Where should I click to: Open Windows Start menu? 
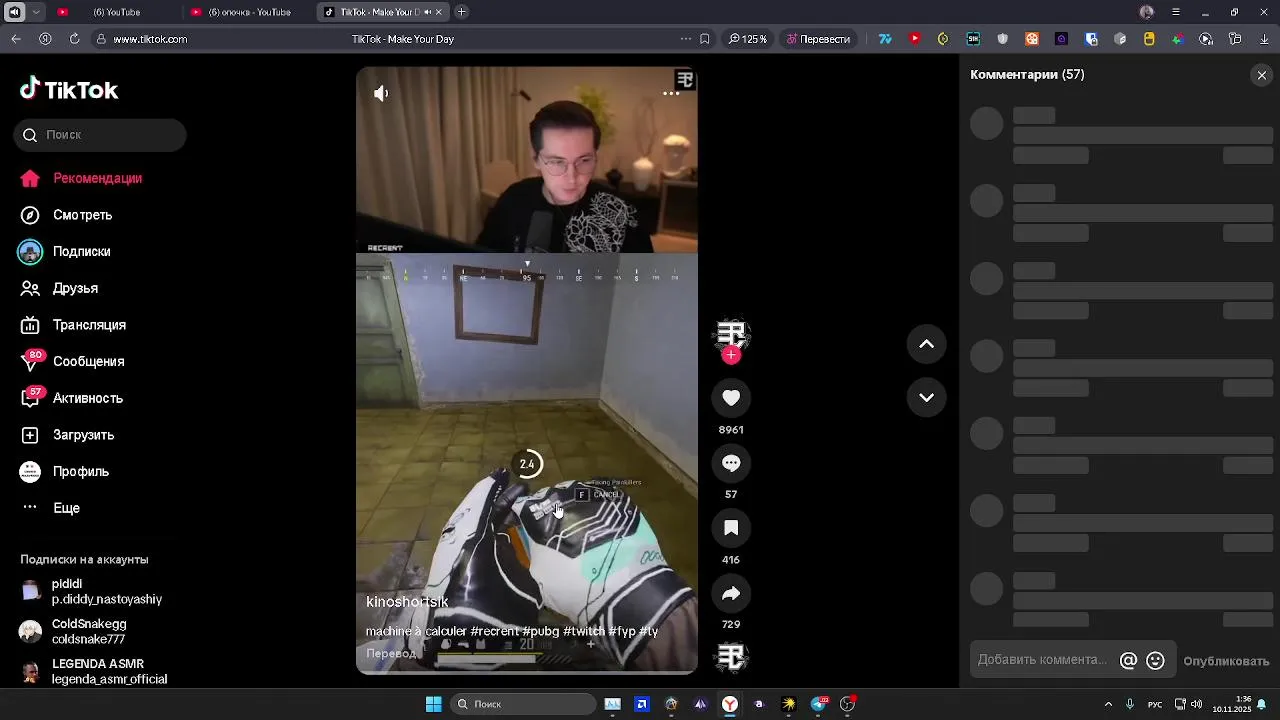(433, 704)
